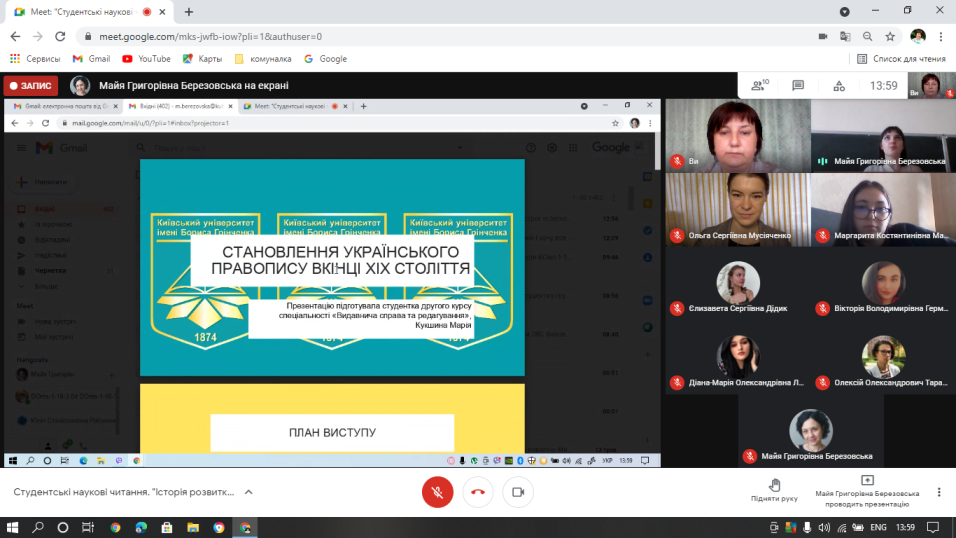Open Windows Start menu
Screen dimensions: 956x538
[12, 527]
